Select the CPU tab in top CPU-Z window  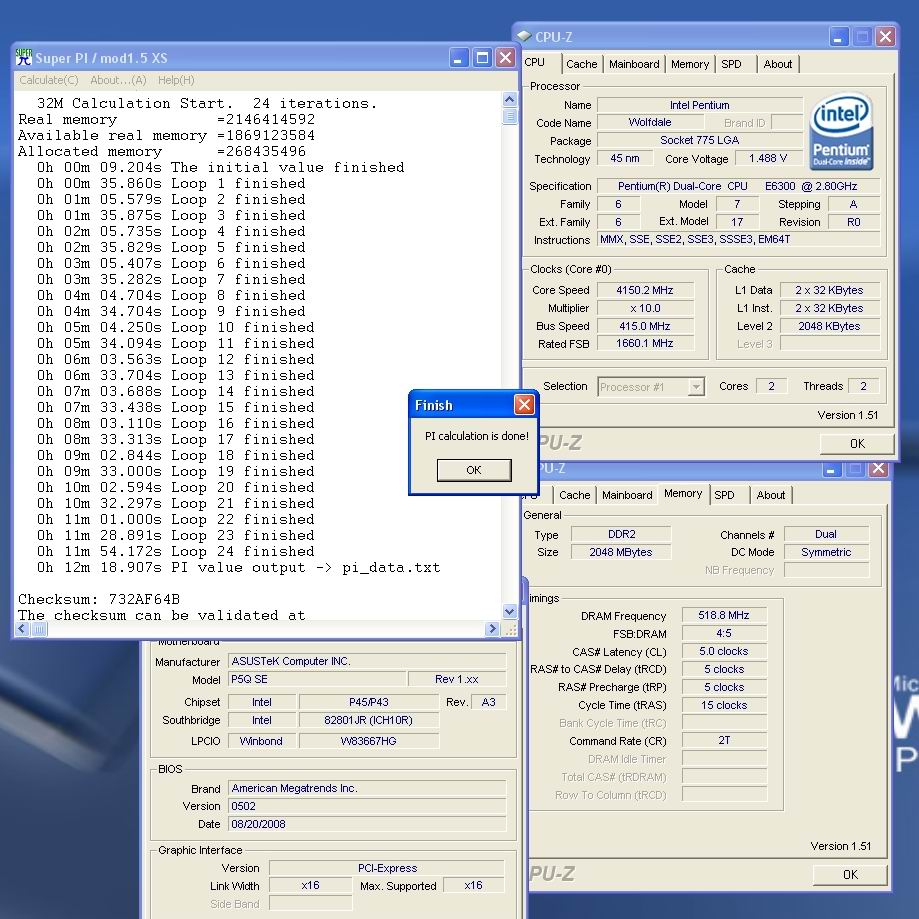[537, 62]
